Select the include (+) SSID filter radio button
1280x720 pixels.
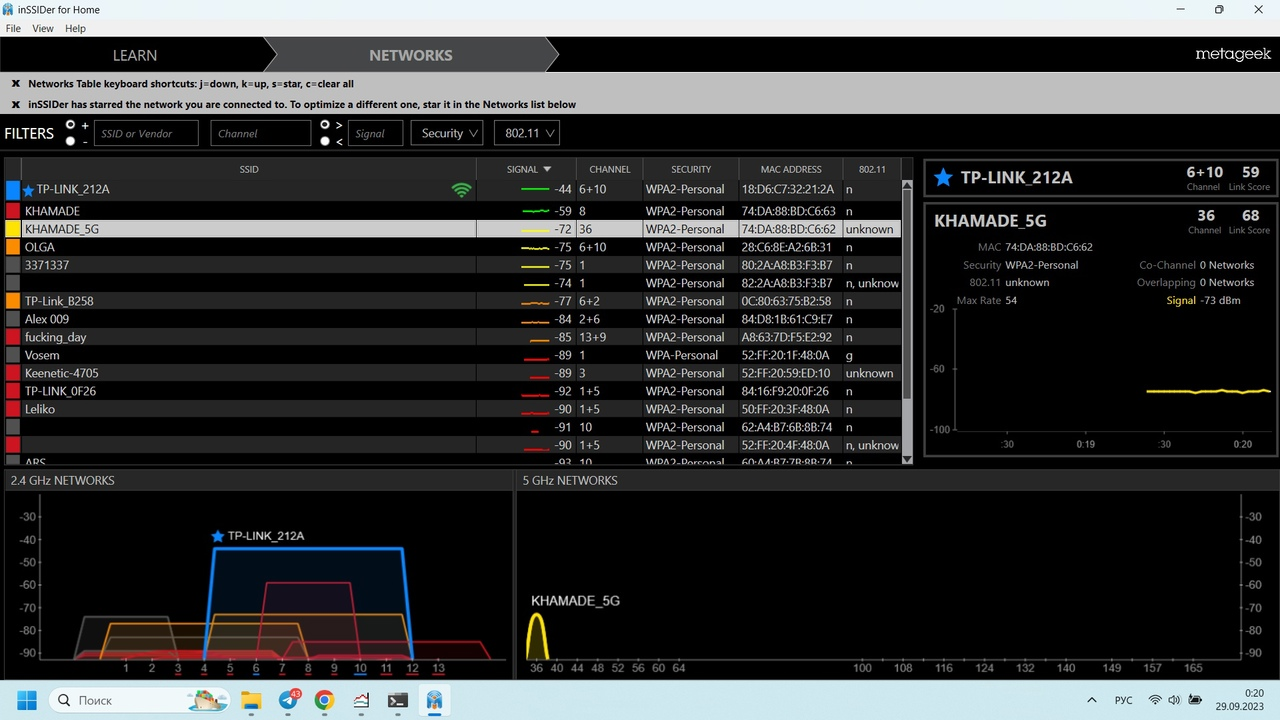[70, 125]
